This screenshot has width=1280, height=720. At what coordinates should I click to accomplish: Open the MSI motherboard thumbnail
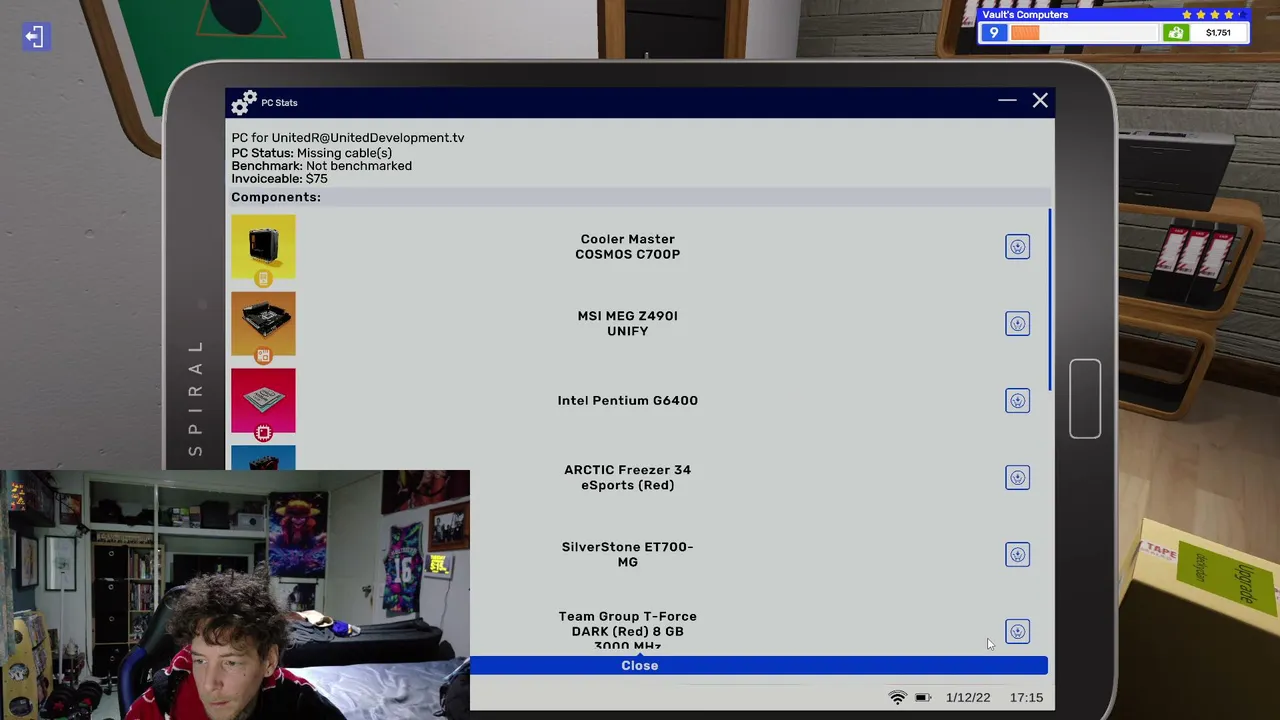pos(263,324)
